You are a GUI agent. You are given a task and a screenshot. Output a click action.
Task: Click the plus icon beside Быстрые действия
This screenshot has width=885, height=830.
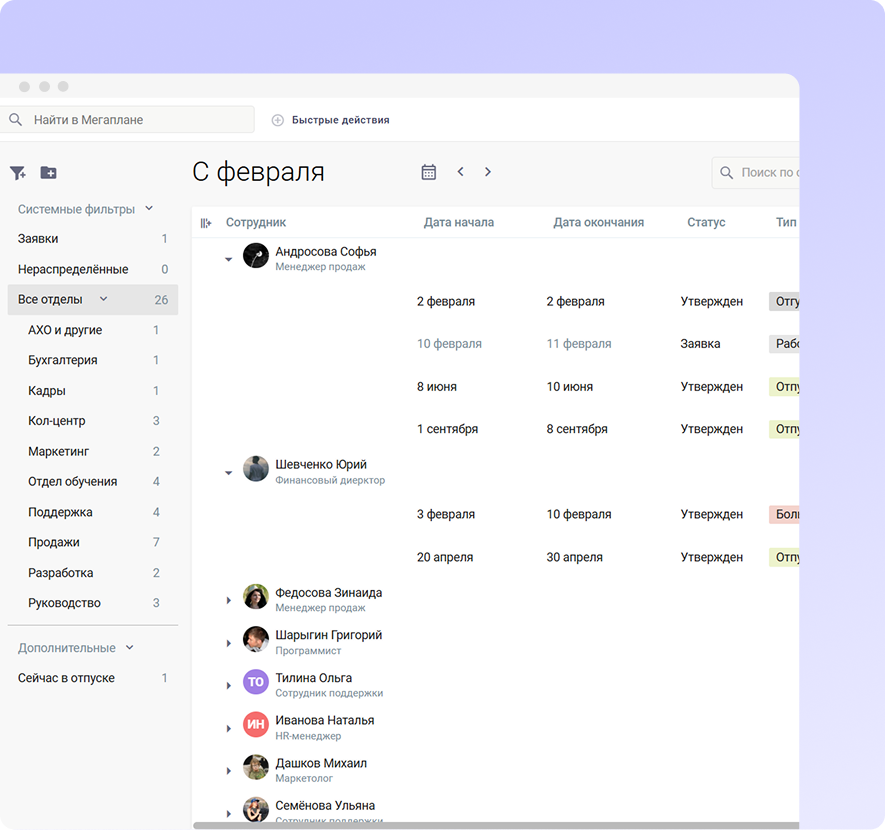point(278,120)
